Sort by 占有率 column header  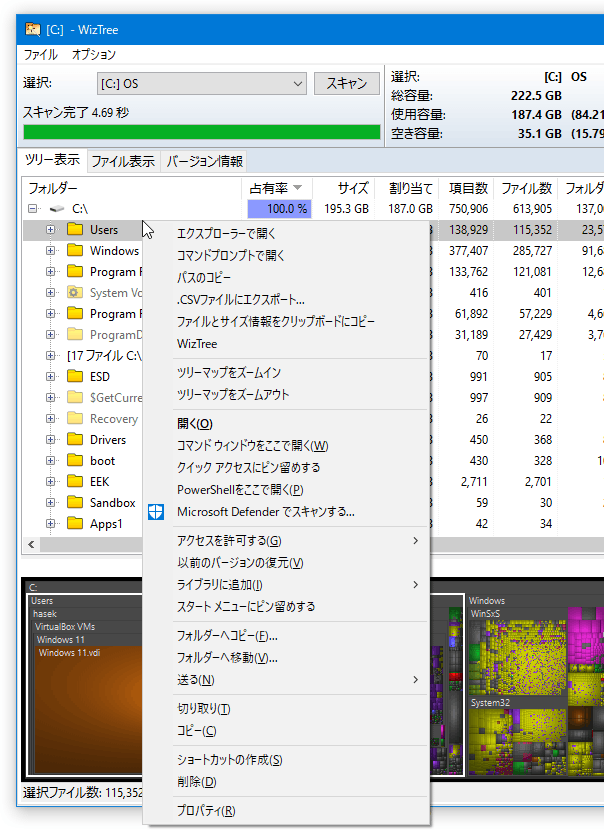click(276, 188)
